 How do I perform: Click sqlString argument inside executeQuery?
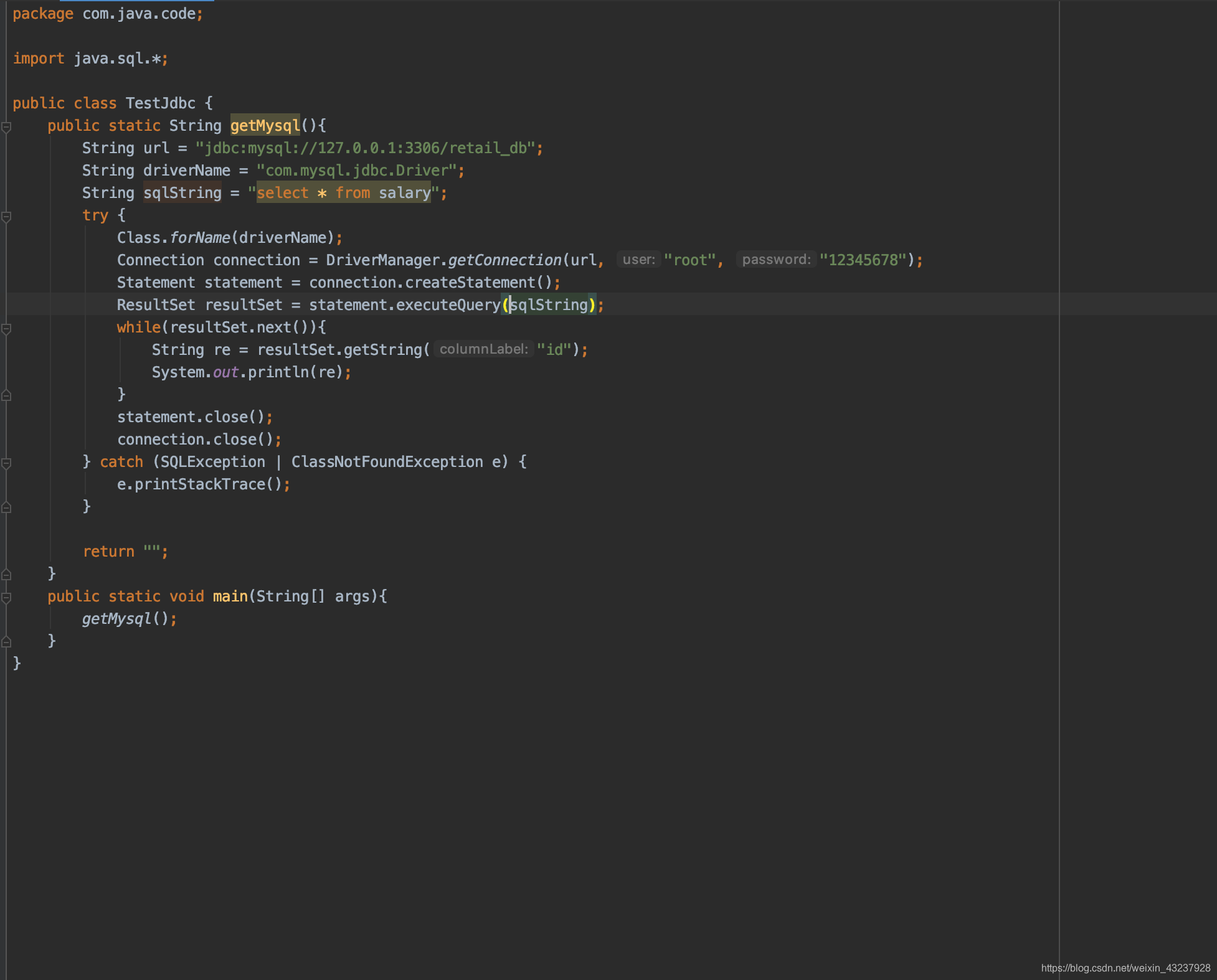[549, 305]
